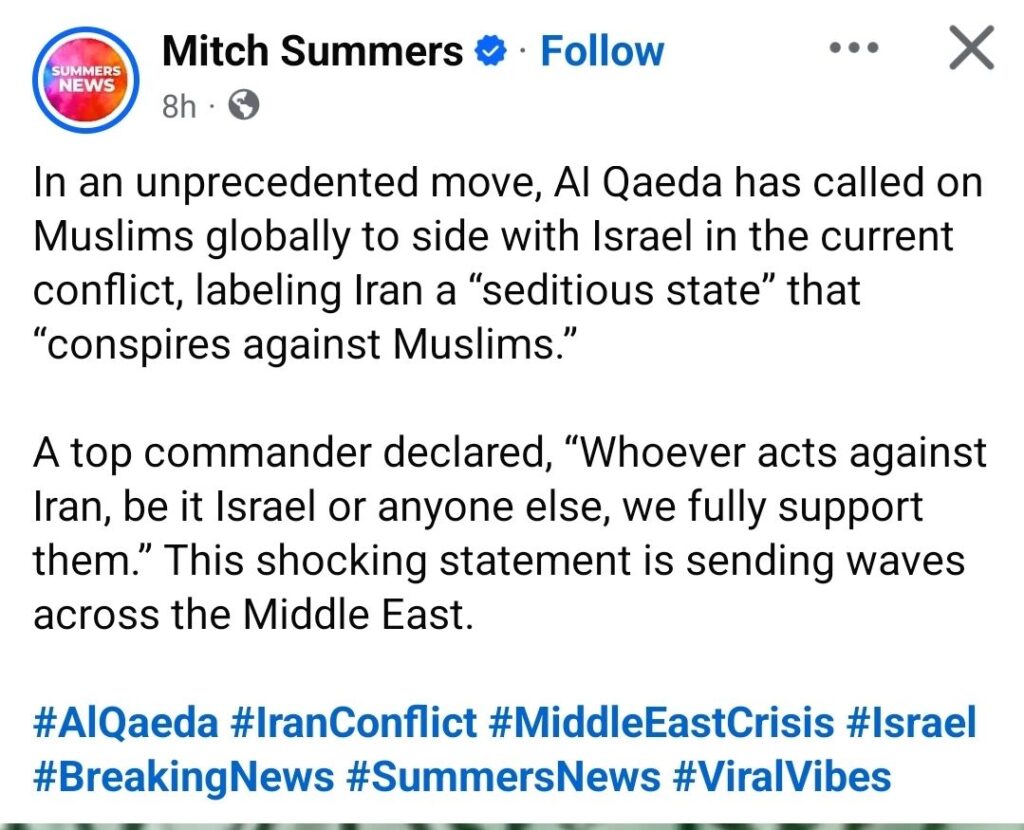Open the #Israel hashtag
The height and width of the screenshot is (830, 1024).
912,722
